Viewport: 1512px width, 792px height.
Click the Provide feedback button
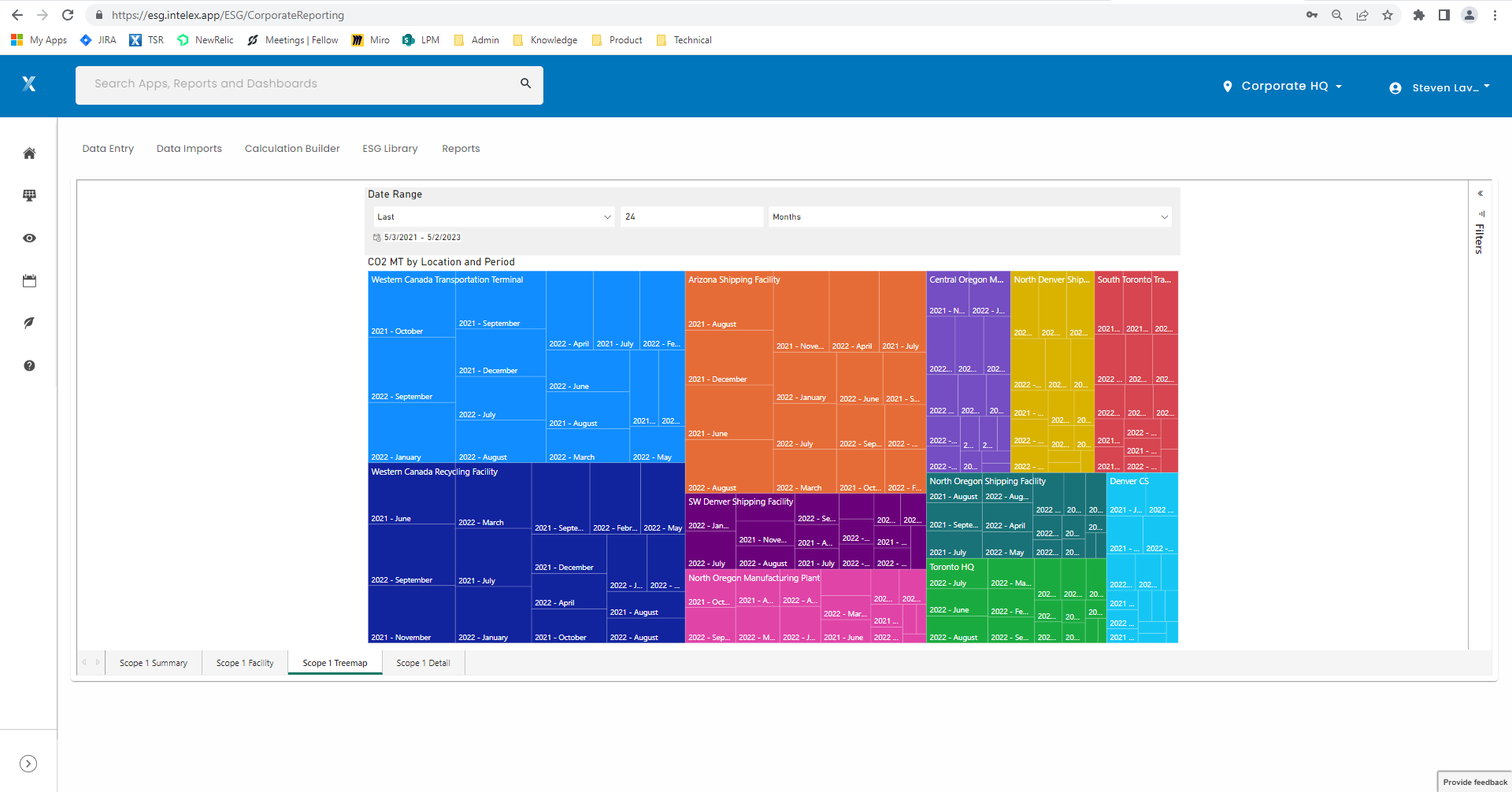pyautogui.click(x=1473, y=782)
